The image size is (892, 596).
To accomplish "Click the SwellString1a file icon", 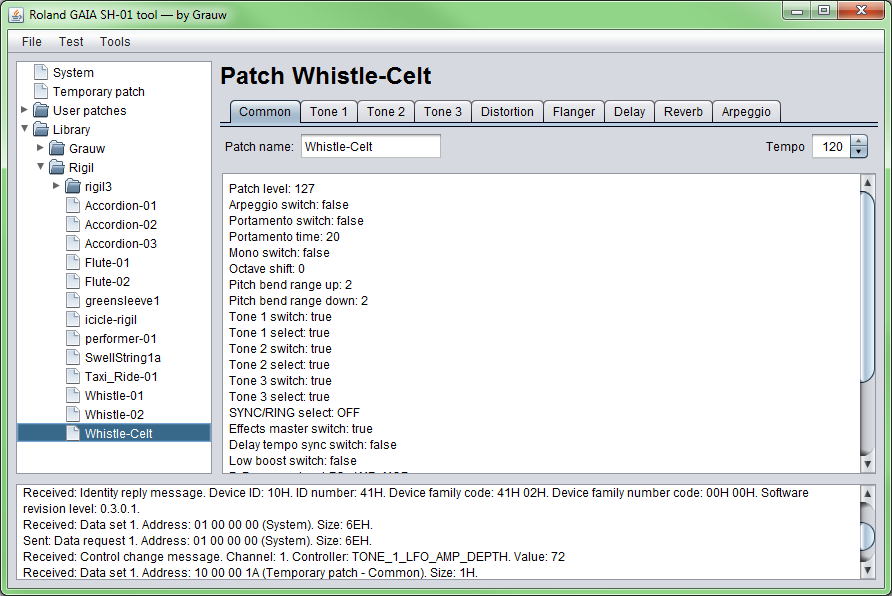I will click(73, 357).
